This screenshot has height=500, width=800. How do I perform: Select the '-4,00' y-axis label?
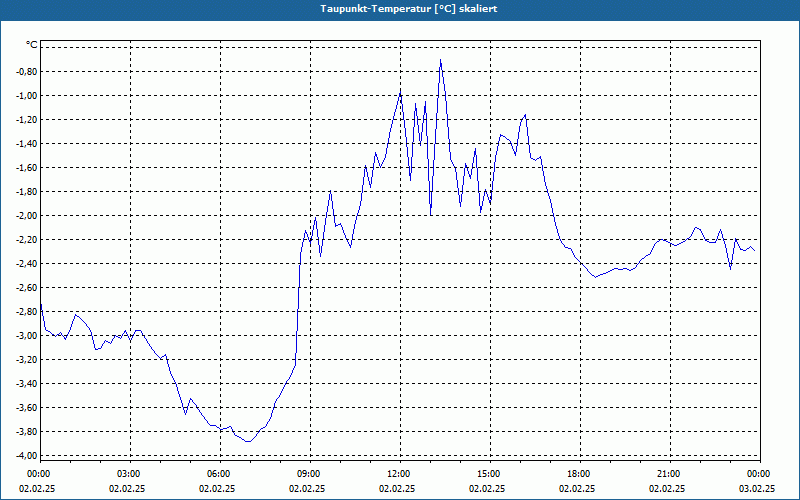27,455
